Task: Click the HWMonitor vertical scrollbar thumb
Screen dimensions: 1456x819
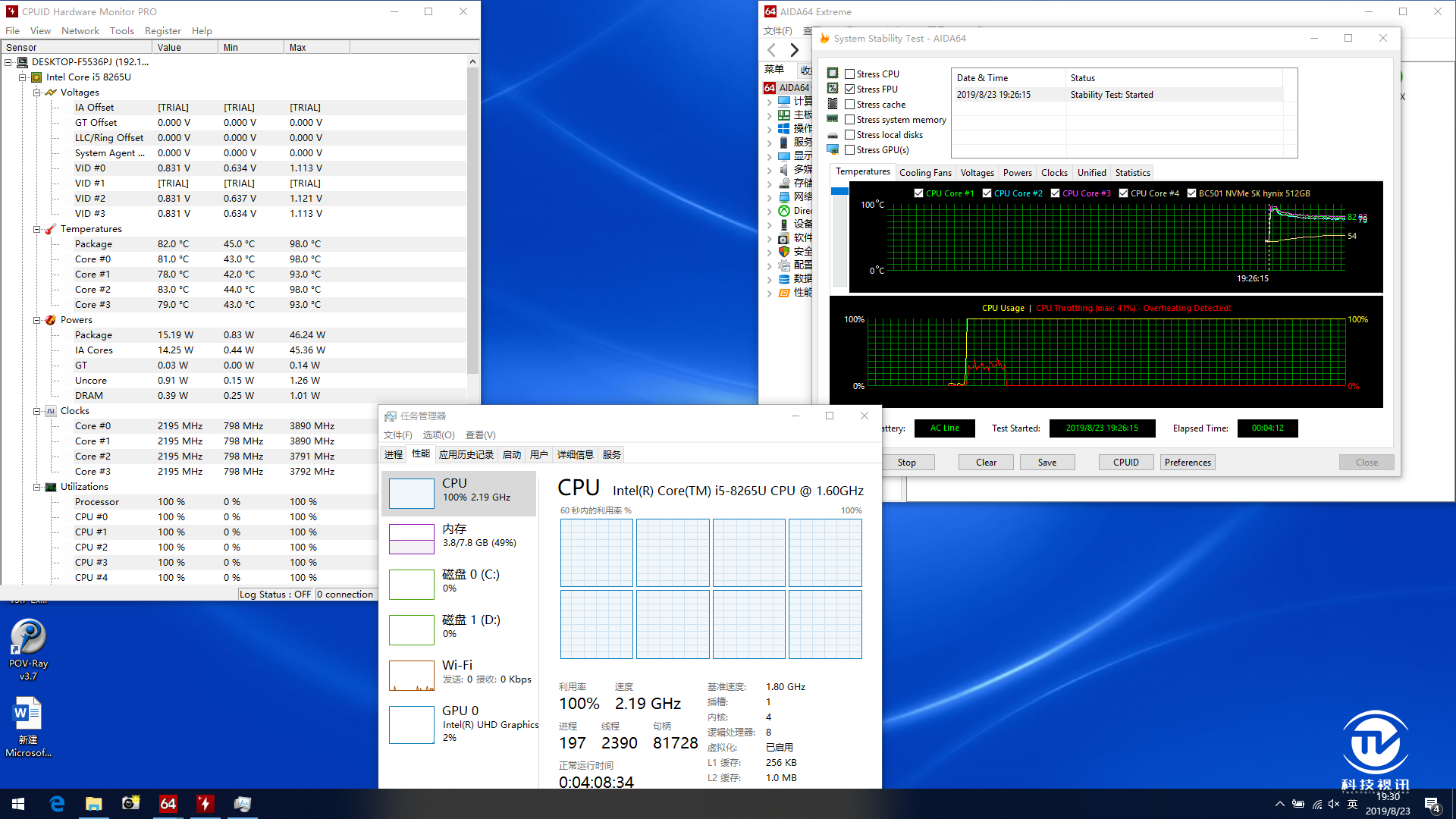Action: coord(473,220)
